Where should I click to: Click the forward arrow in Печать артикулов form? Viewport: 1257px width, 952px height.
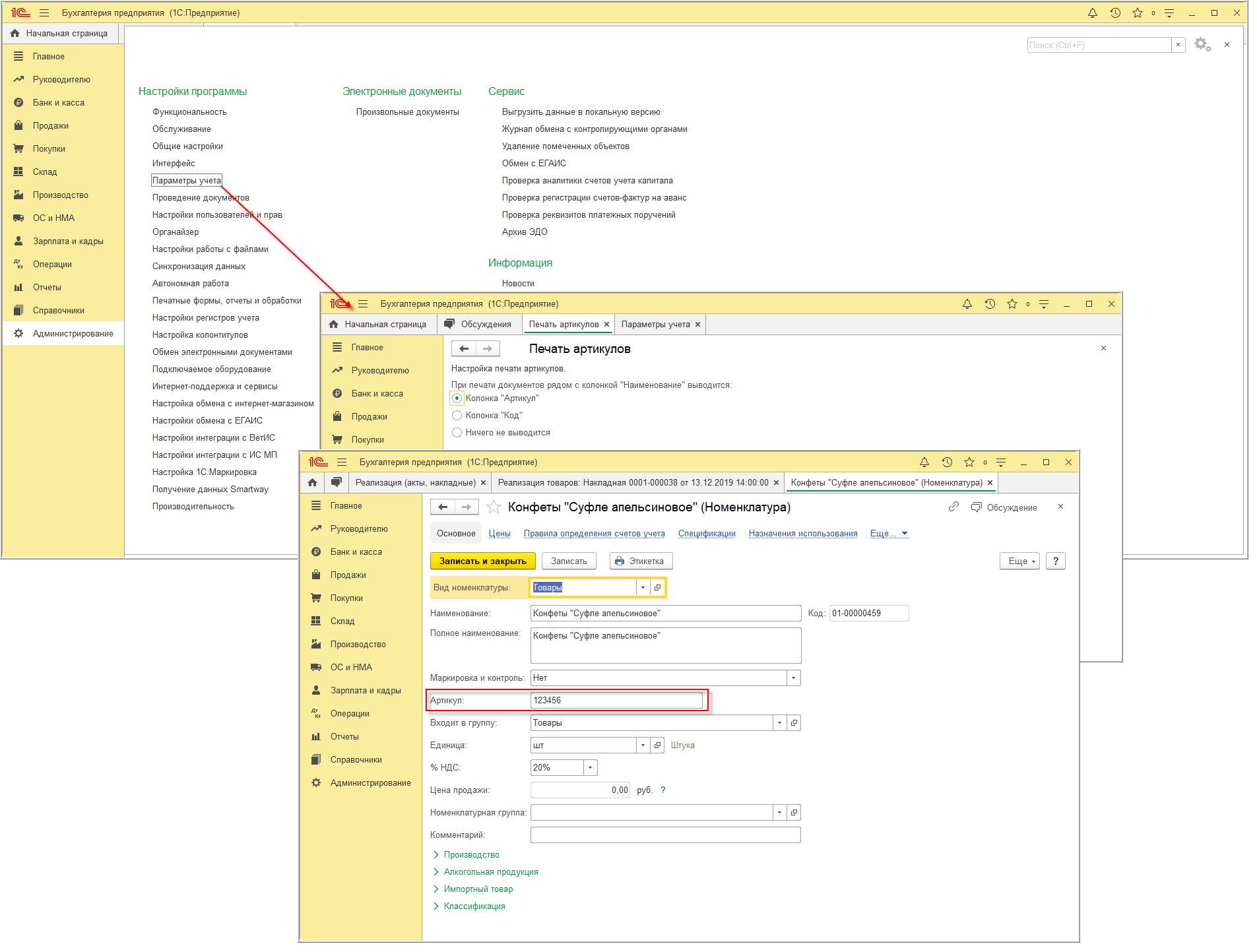488,349
